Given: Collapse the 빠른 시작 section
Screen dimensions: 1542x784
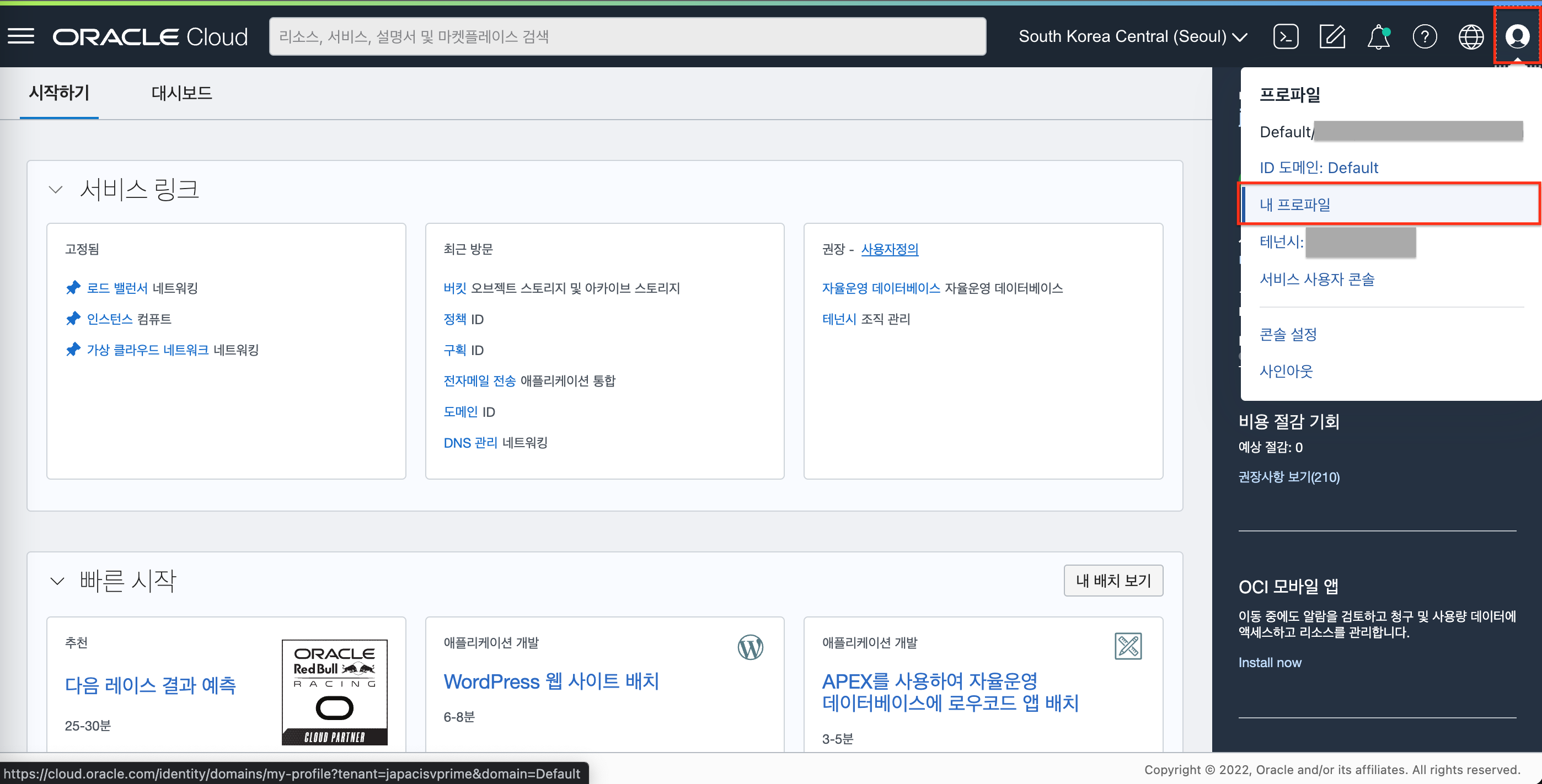Looking at the screenshot, I should point(57,581).
